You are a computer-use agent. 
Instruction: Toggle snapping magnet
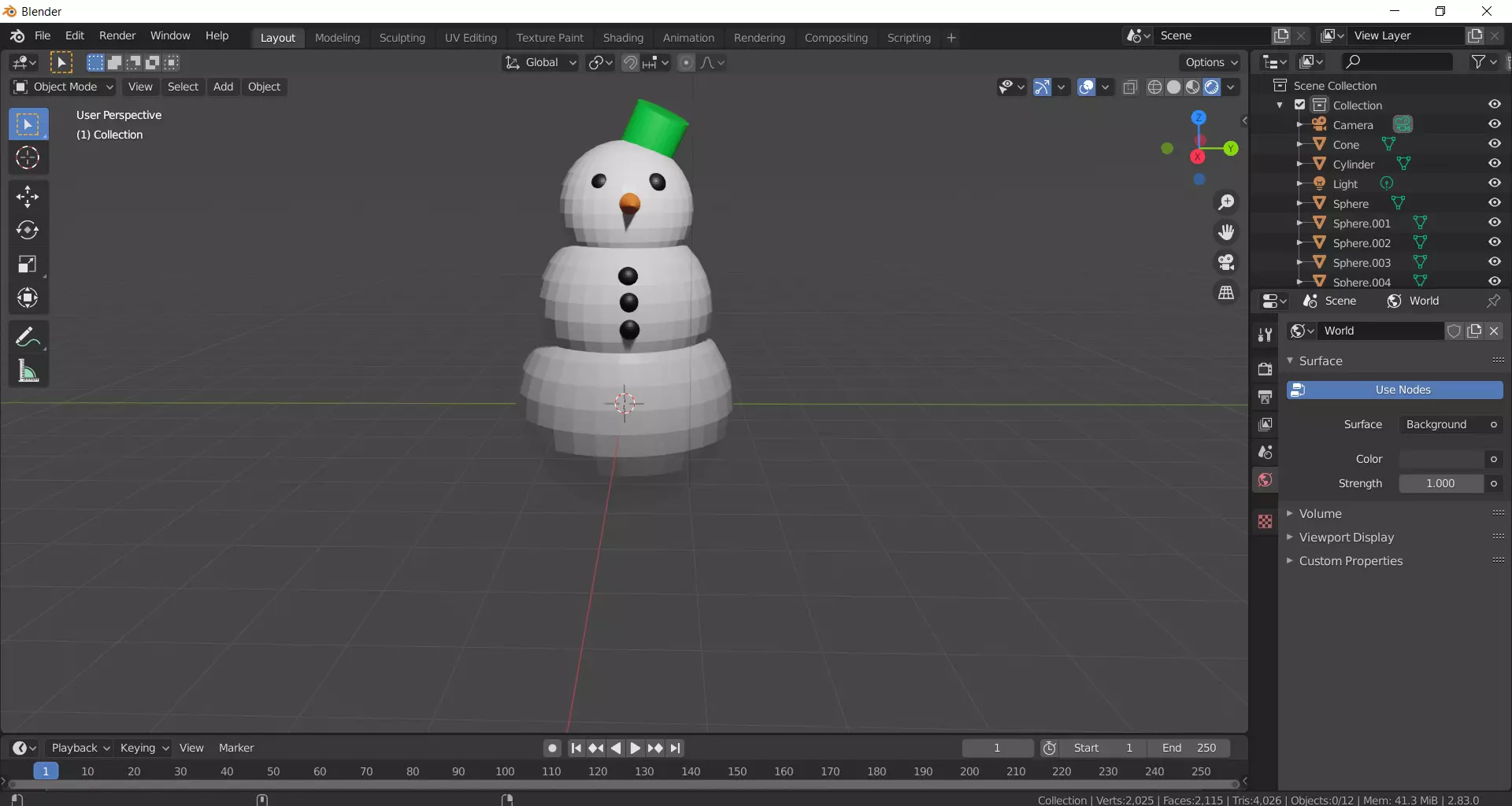click(630, 63)
